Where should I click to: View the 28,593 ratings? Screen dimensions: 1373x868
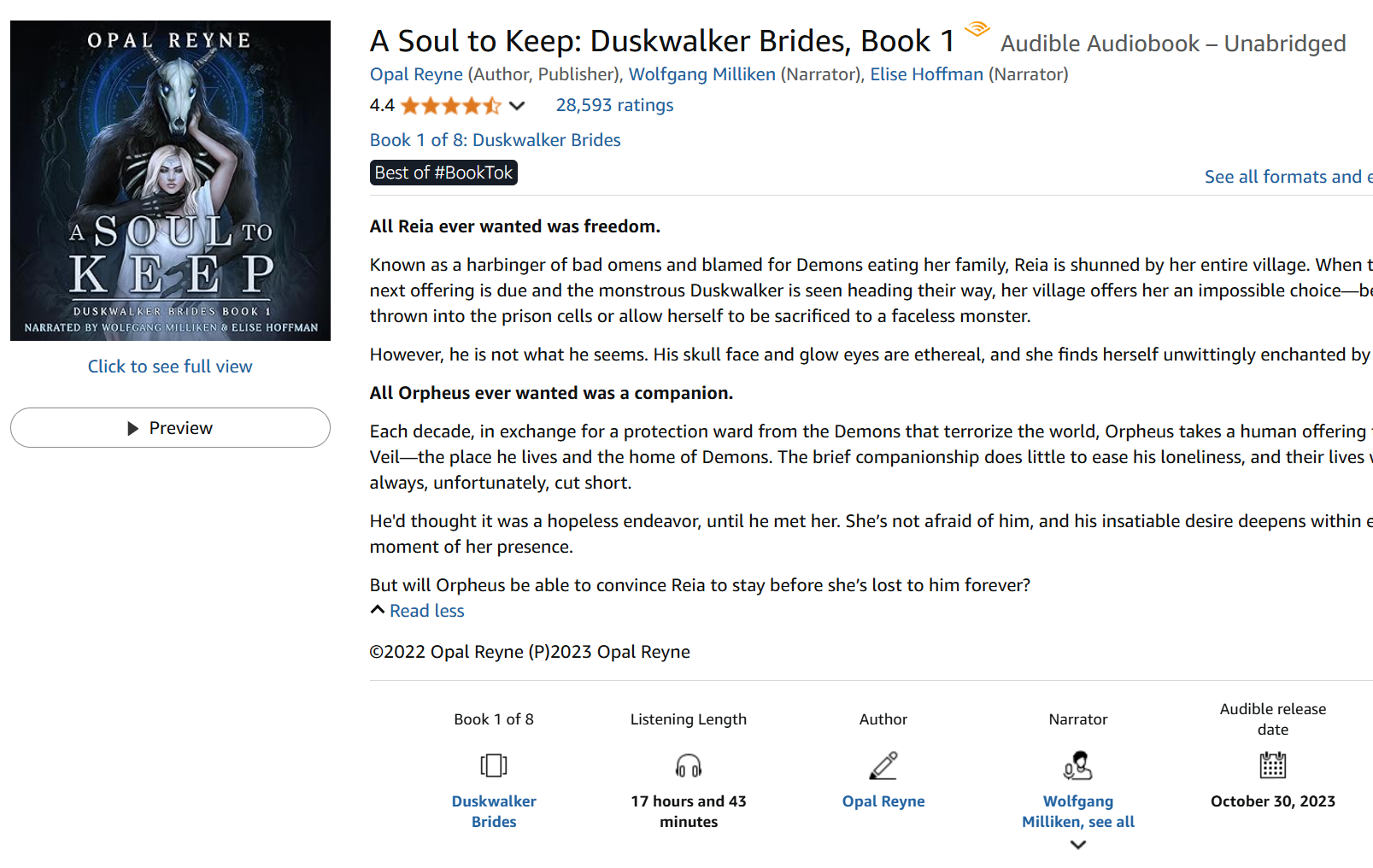pyautogui.click(x=614, y=105)
